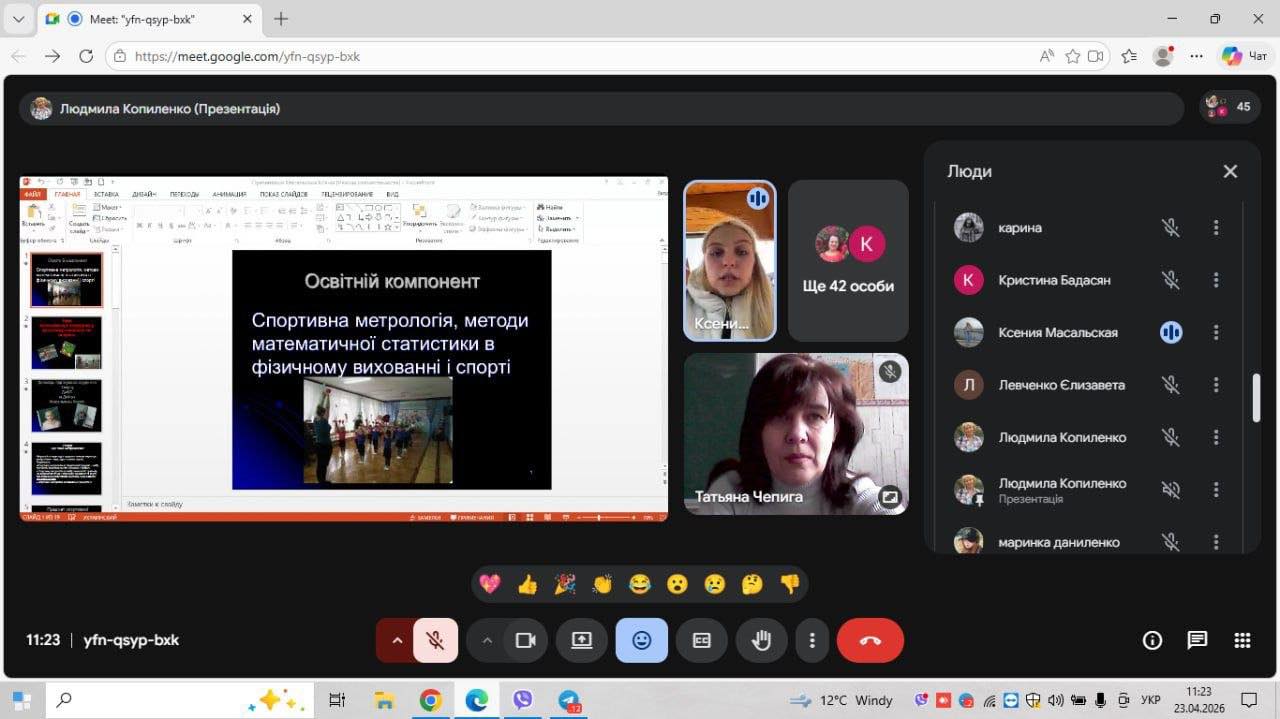This screenshot has width=1280, height=719.
Task: Open meeting details info icon
Action: pos(1152,641)
